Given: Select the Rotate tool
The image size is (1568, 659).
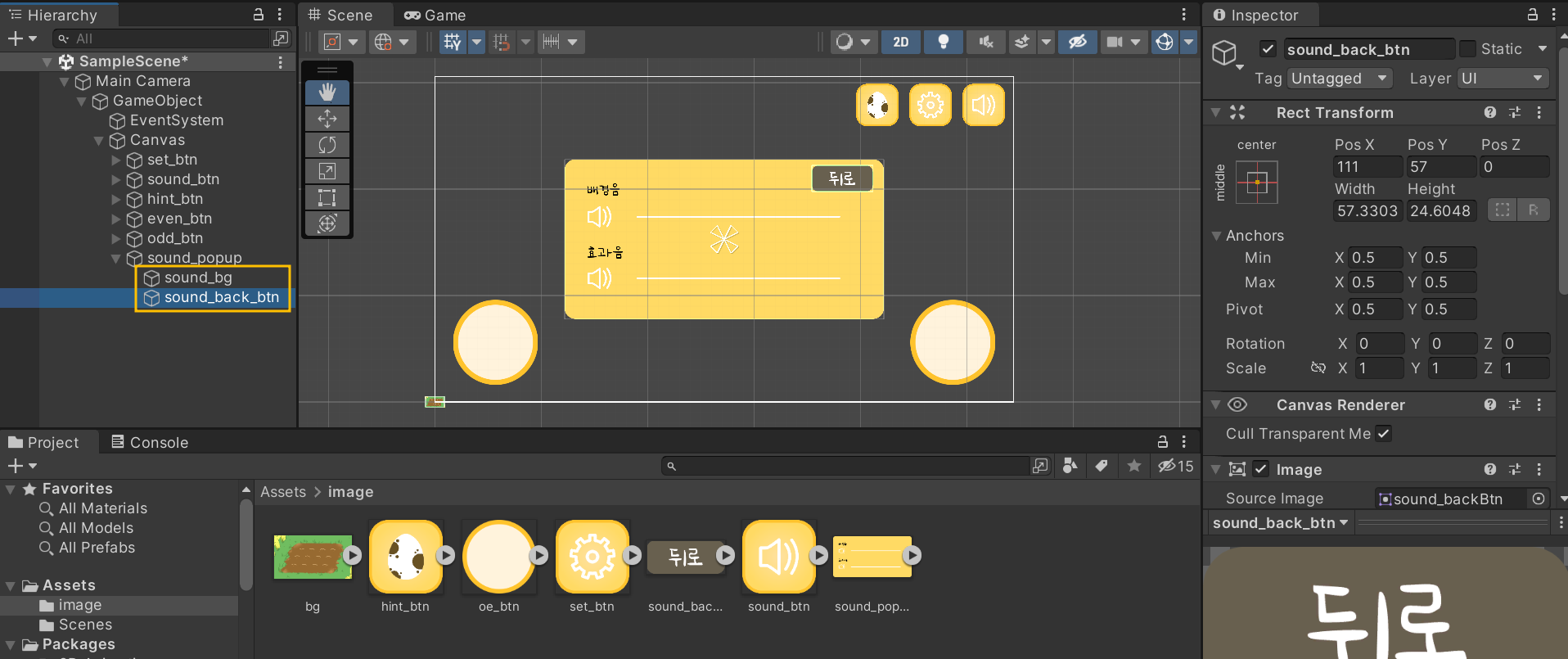Looking at the screenshot, I should 327,145.
